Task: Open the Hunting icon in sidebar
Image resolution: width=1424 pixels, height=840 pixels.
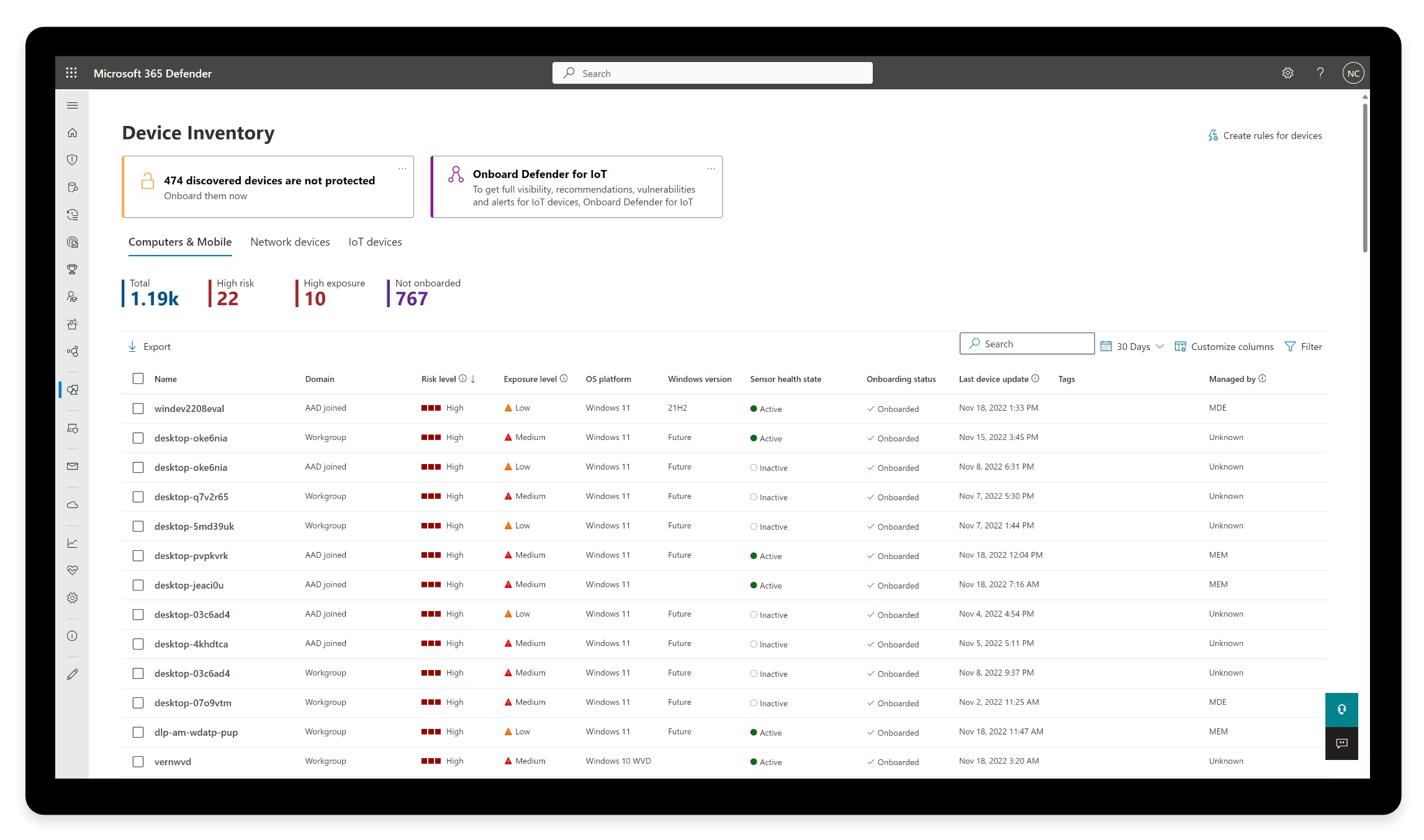Action: point(73,187)
